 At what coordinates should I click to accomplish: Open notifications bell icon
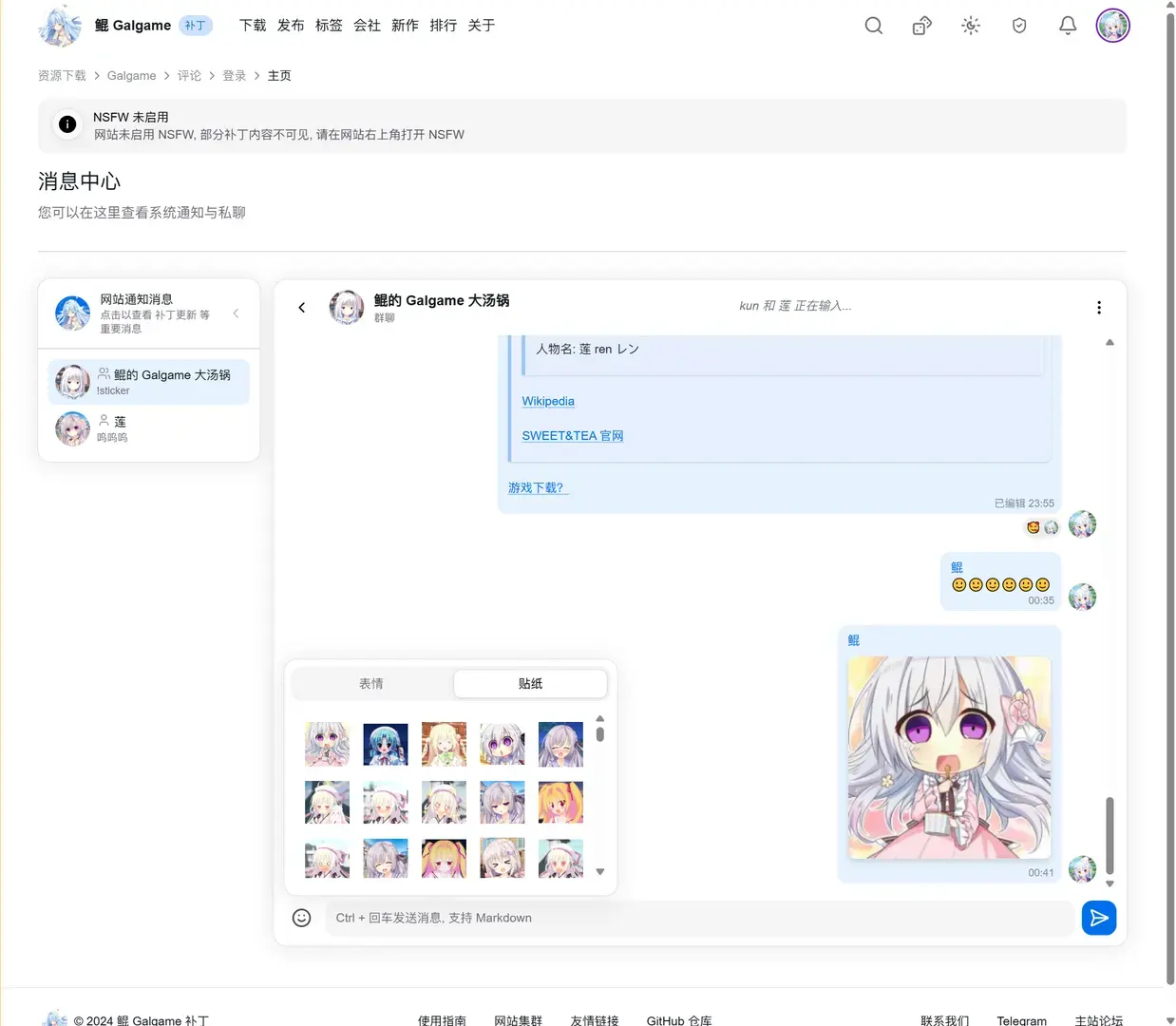pos(1068,26)
